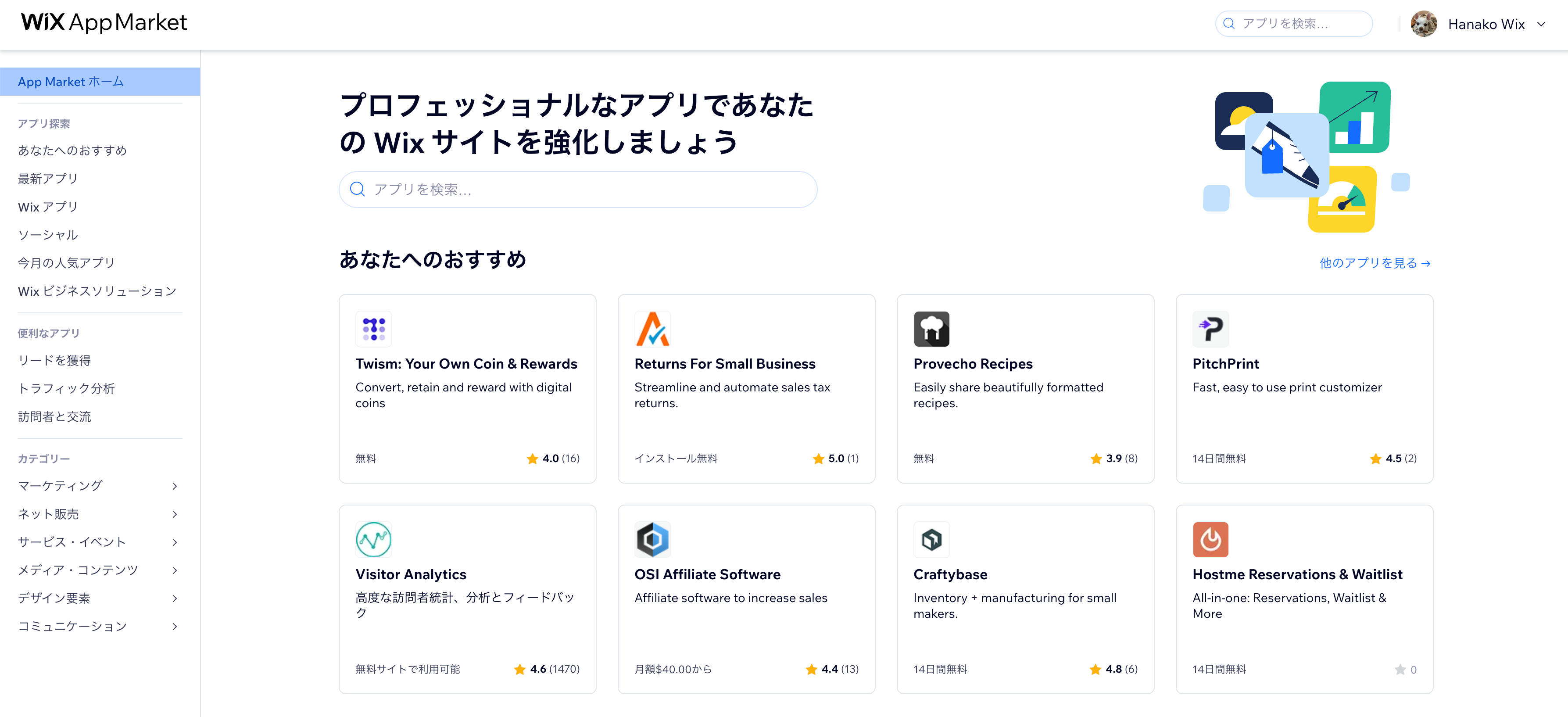This screenshot has height=717, width=1568.
Task: Open Returns For Small Business title
Action: (725, 364)
